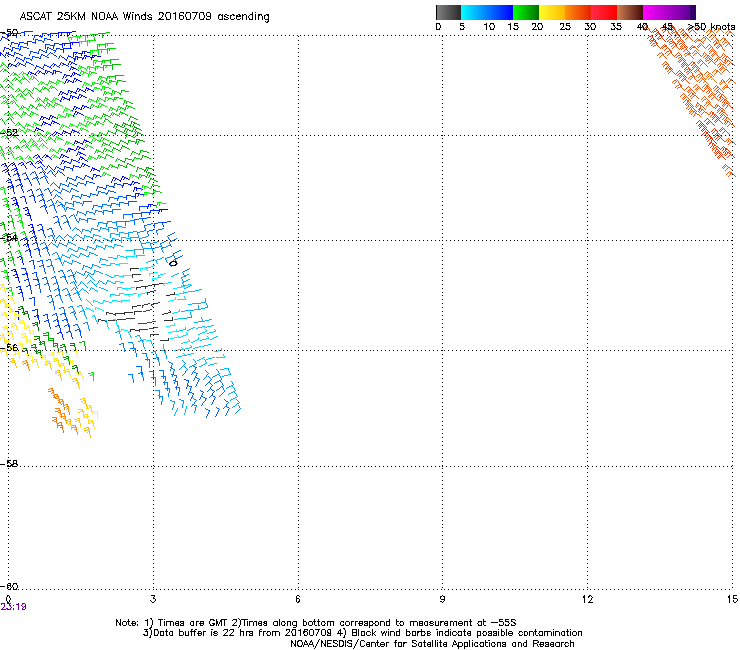The height and width of the screenshot is (650, 740).
Task: Click the '6' longitude label on bottom axis
Action: pos(298,599)
